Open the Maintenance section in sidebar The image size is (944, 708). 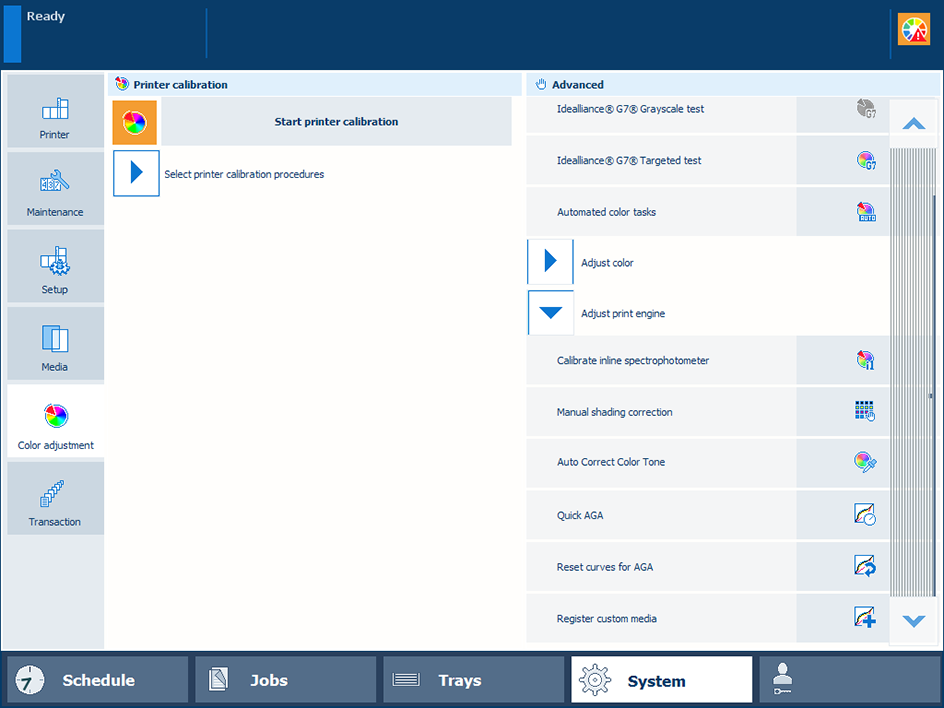pos(55,189)
